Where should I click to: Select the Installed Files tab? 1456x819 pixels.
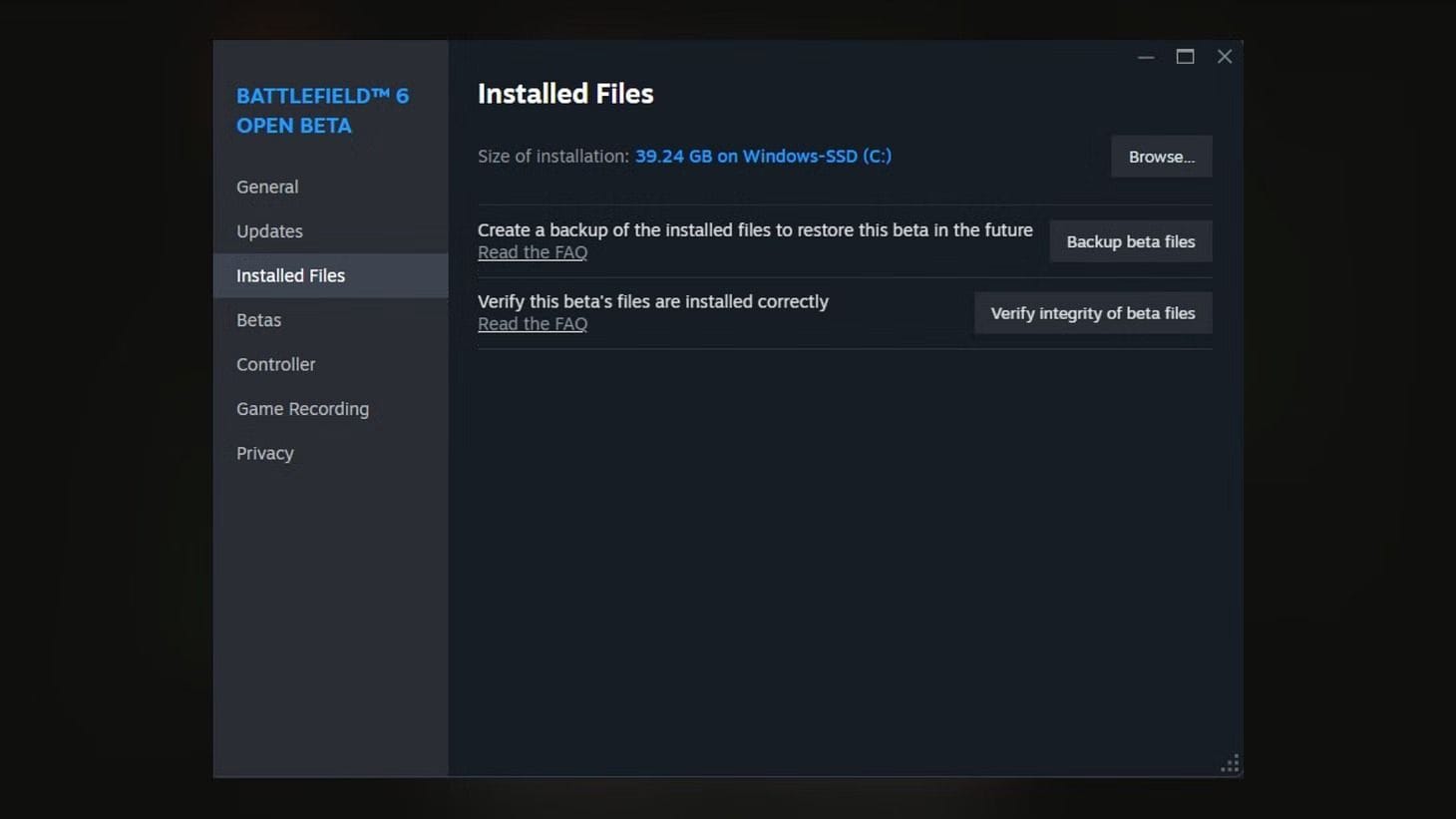tap(290, 275)
